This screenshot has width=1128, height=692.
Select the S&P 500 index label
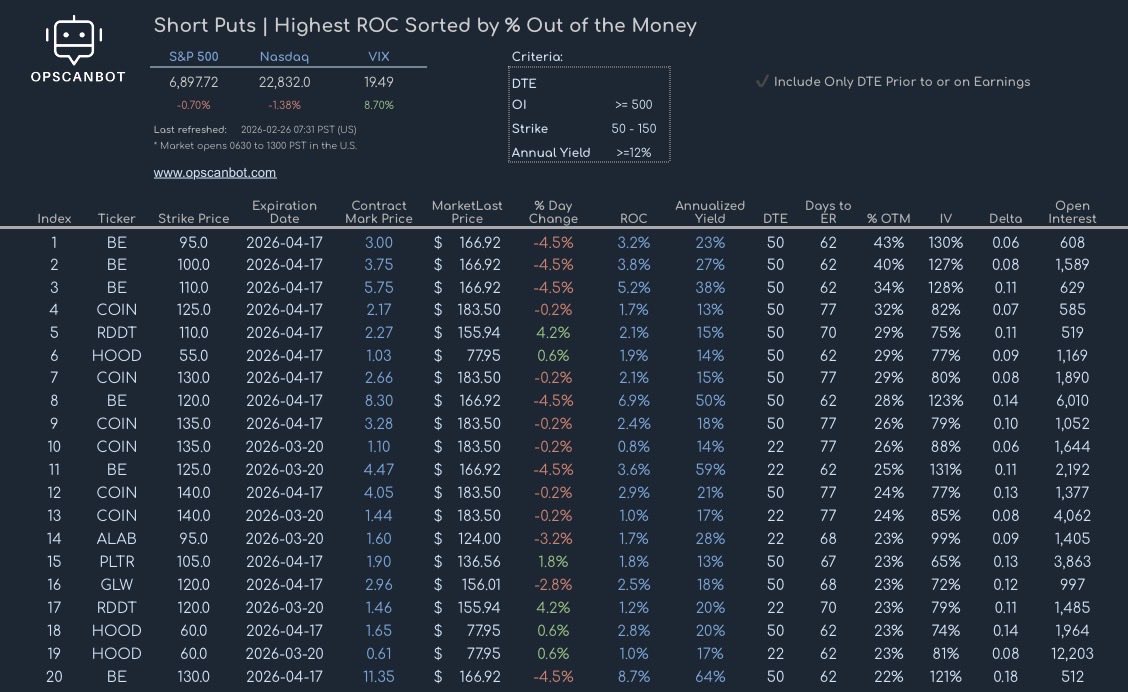(x=194, y=57)
